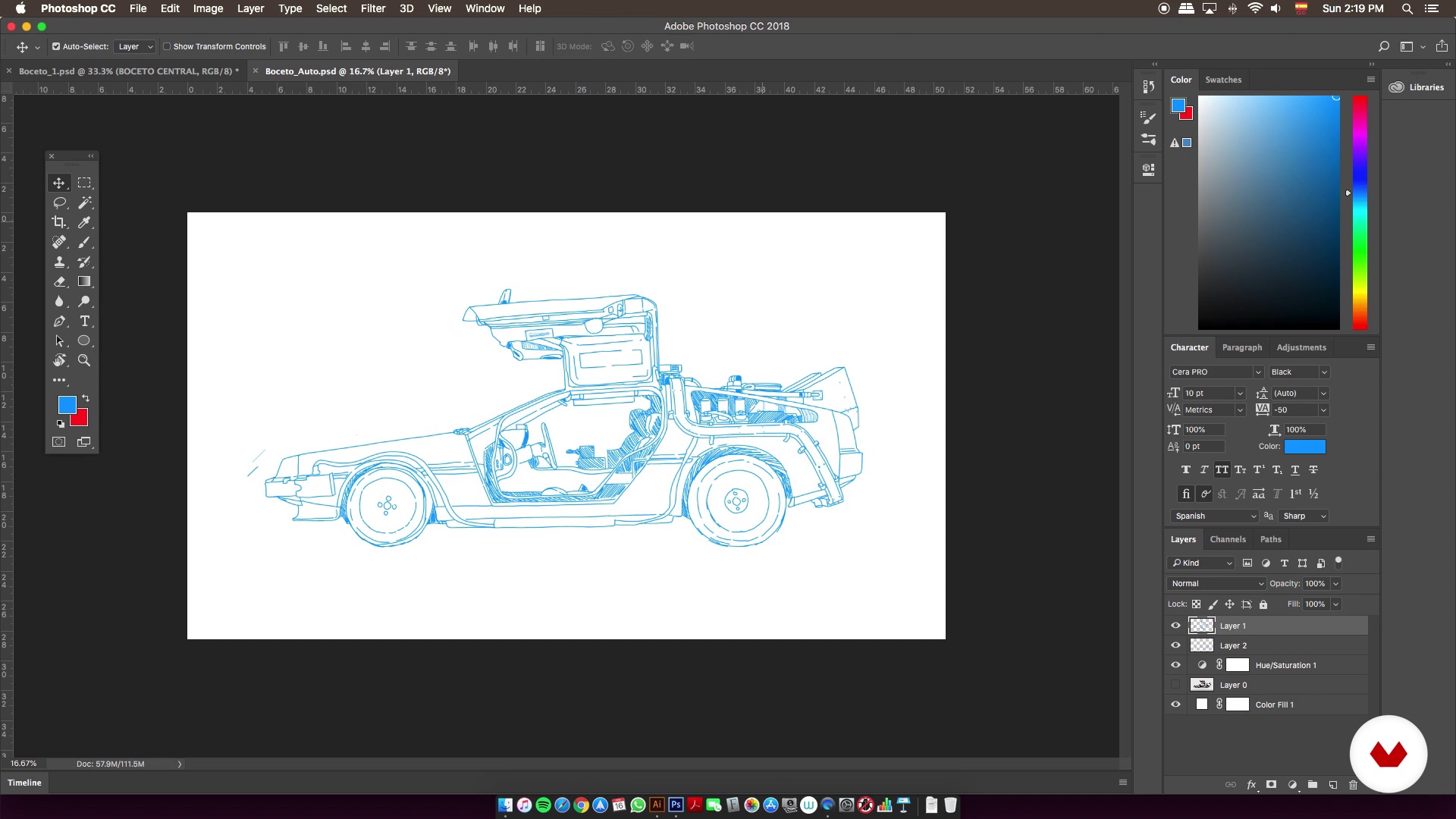Hide Layer 2 visibility
The width and height of the screenshot is (1456, 819).
click(1175, 645)
